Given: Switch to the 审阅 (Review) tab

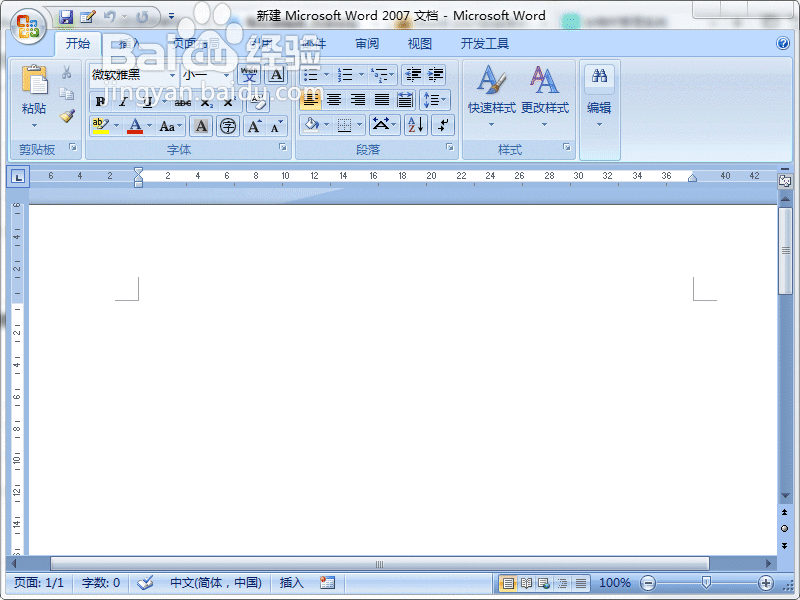Looking at the screenshot, I should click(x=367, y=43).
